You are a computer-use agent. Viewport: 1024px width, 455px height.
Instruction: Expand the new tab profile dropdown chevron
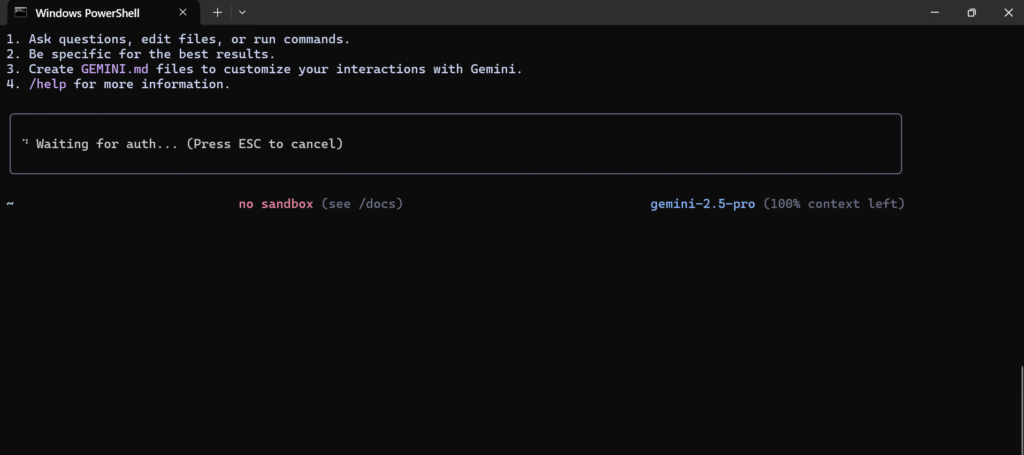[x=242, y=12]
